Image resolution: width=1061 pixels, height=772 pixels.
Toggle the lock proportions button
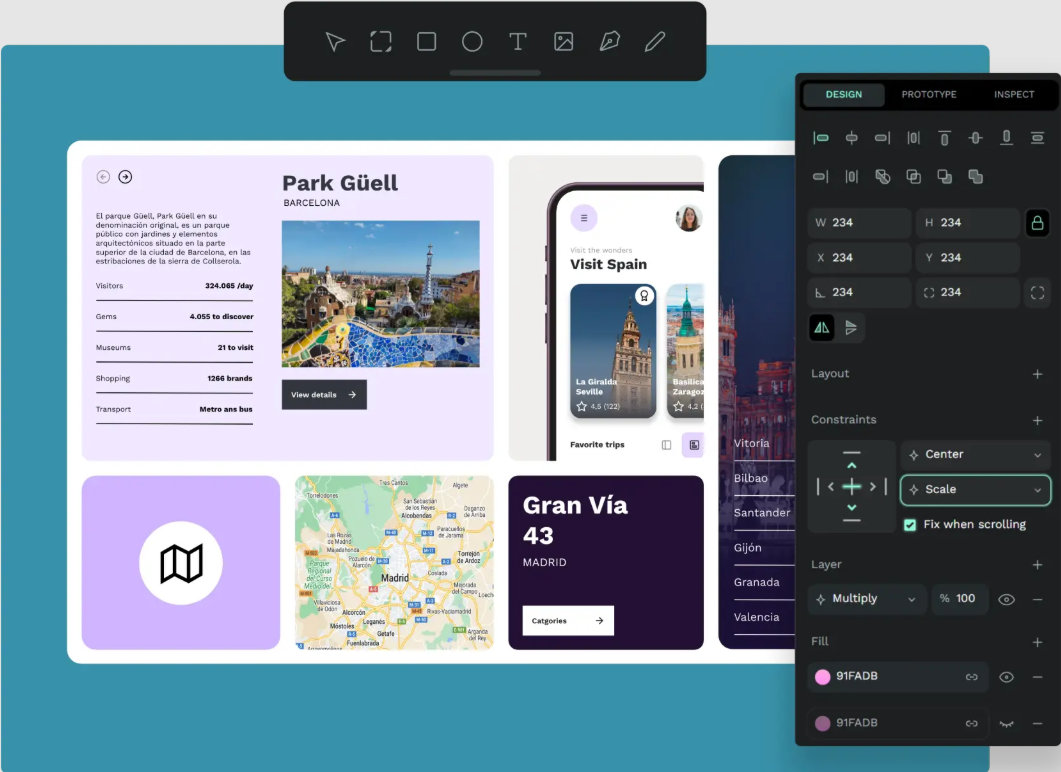(x=1037, y=223)
